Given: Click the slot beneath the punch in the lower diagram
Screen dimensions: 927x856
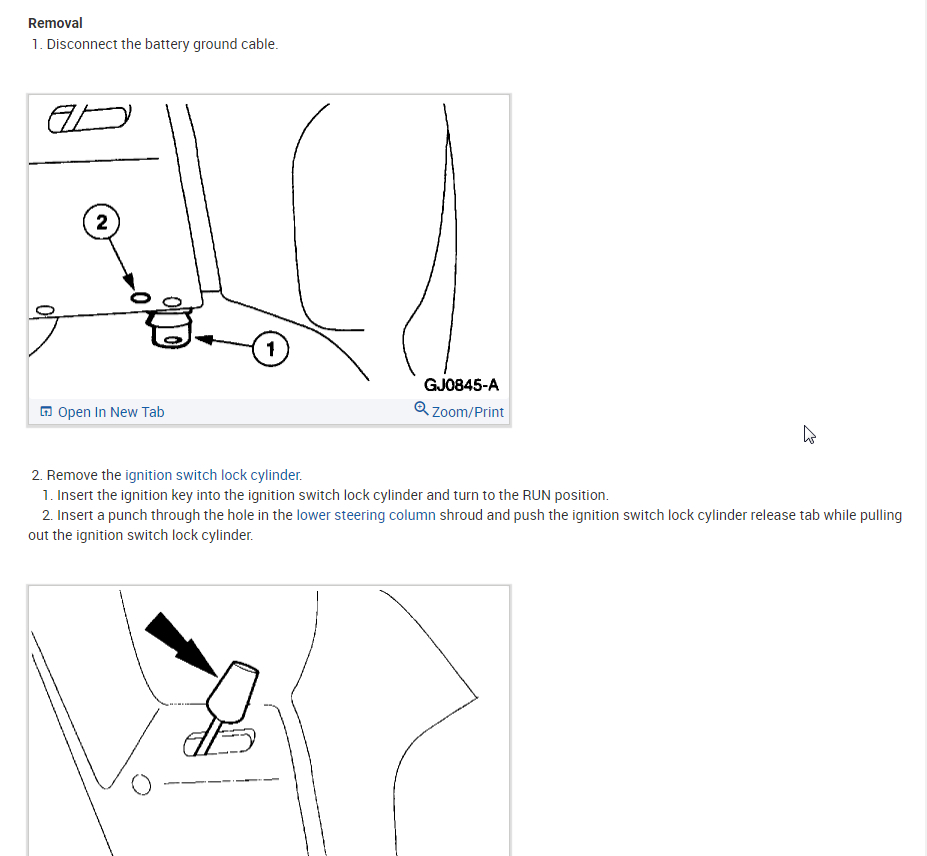Looking at the screenshot, I should tap(219, 742).
